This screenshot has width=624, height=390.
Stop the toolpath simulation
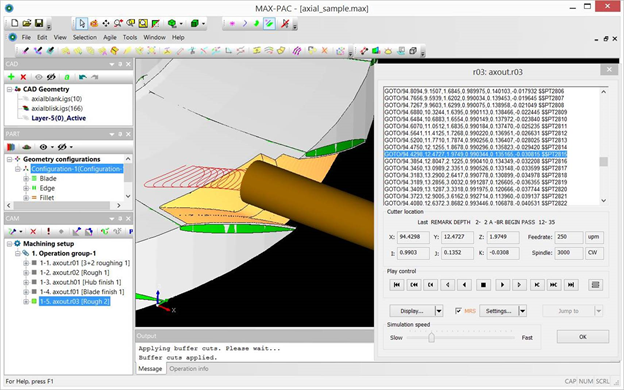(483, 285)
